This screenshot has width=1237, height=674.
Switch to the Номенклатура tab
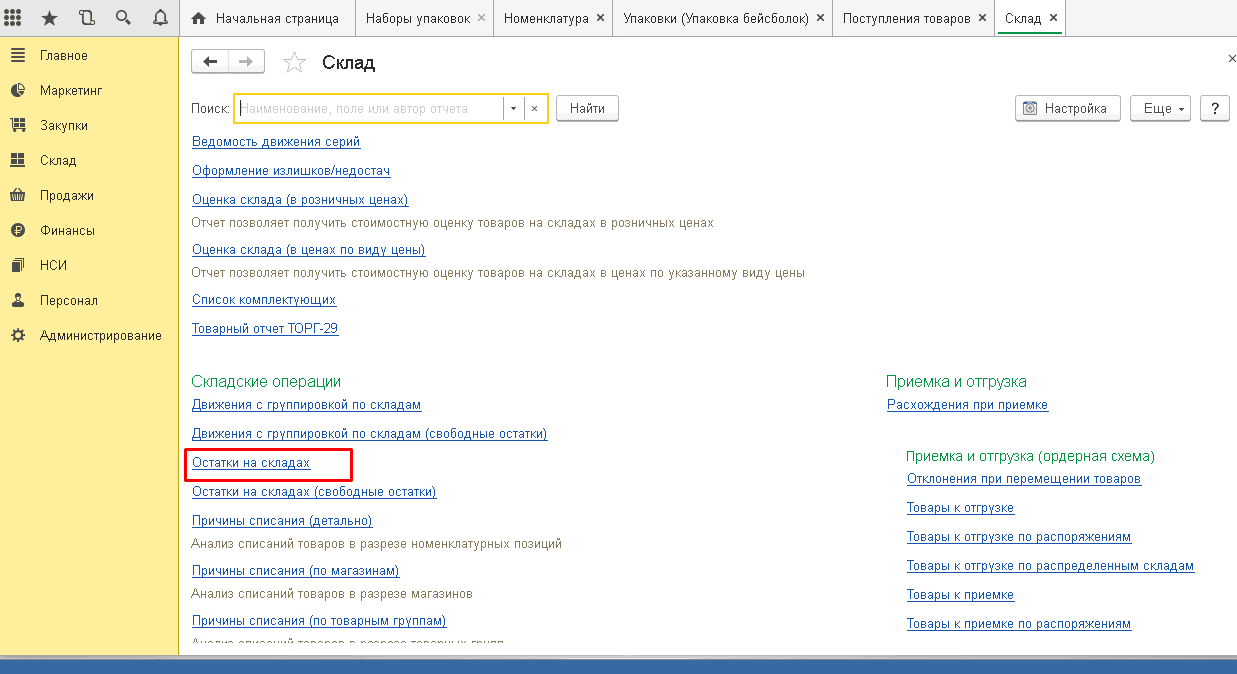[x=545, y=18]
